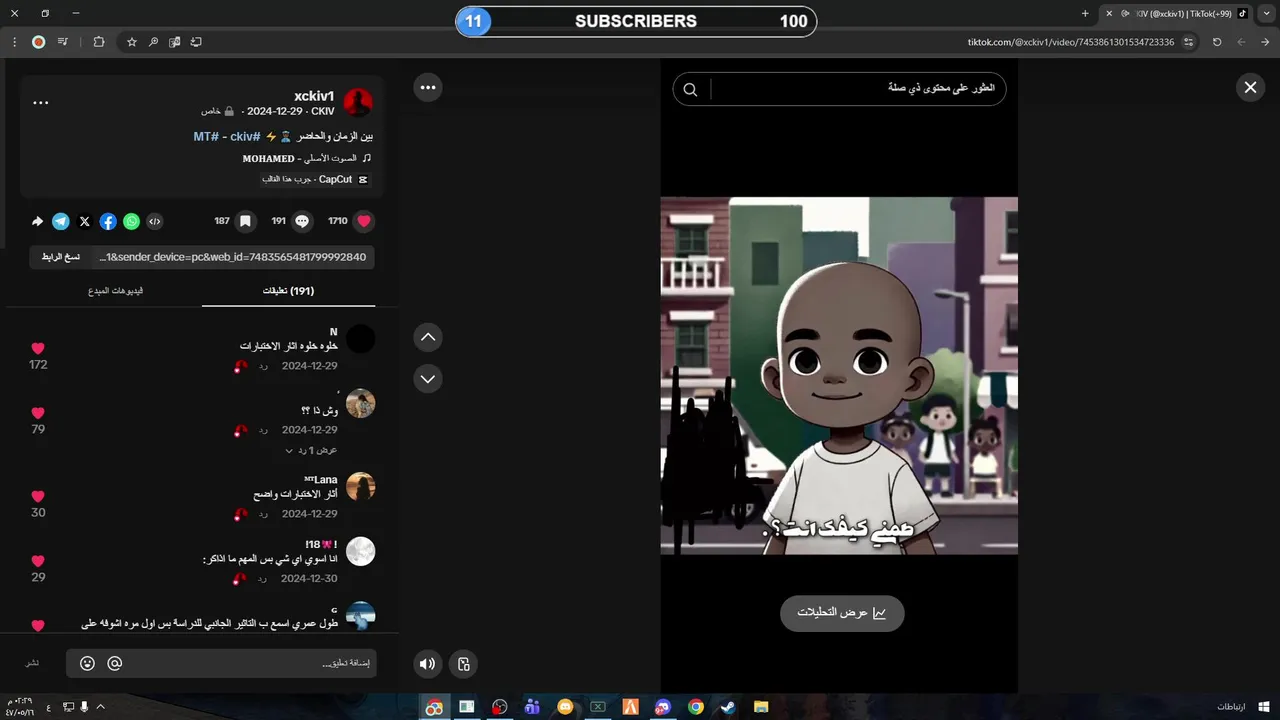Share the video to X
Screen dimensions: 1280x720
[84, 221]
